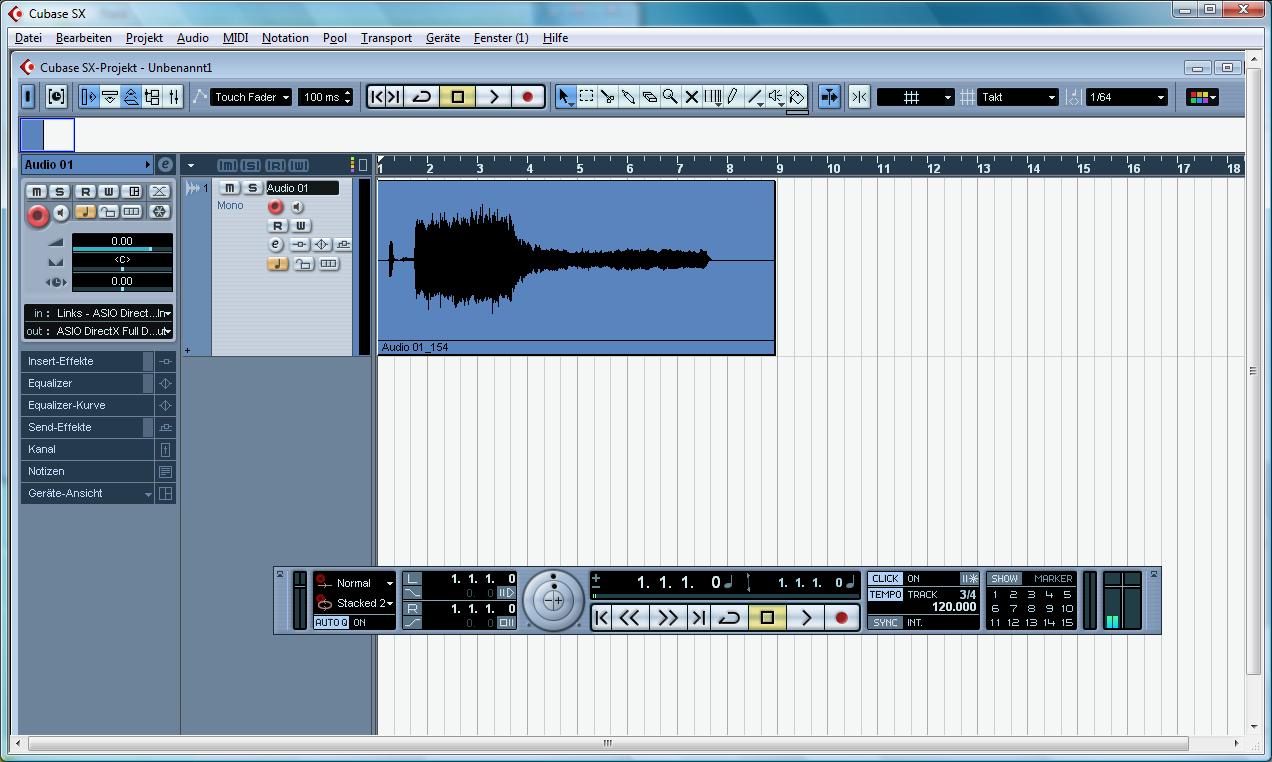Select the Mute X tool
This screenshot has width=1272, height=762.
click(x=691, y=97)
